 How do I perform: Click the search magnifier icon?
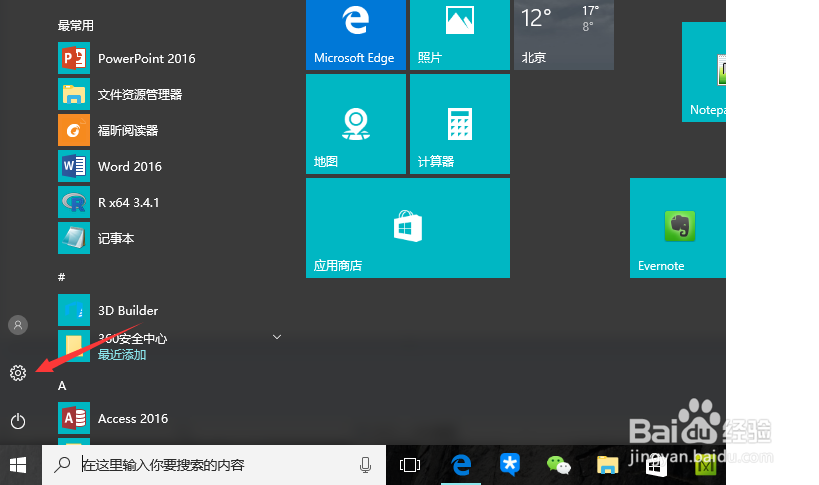(62, 464)
